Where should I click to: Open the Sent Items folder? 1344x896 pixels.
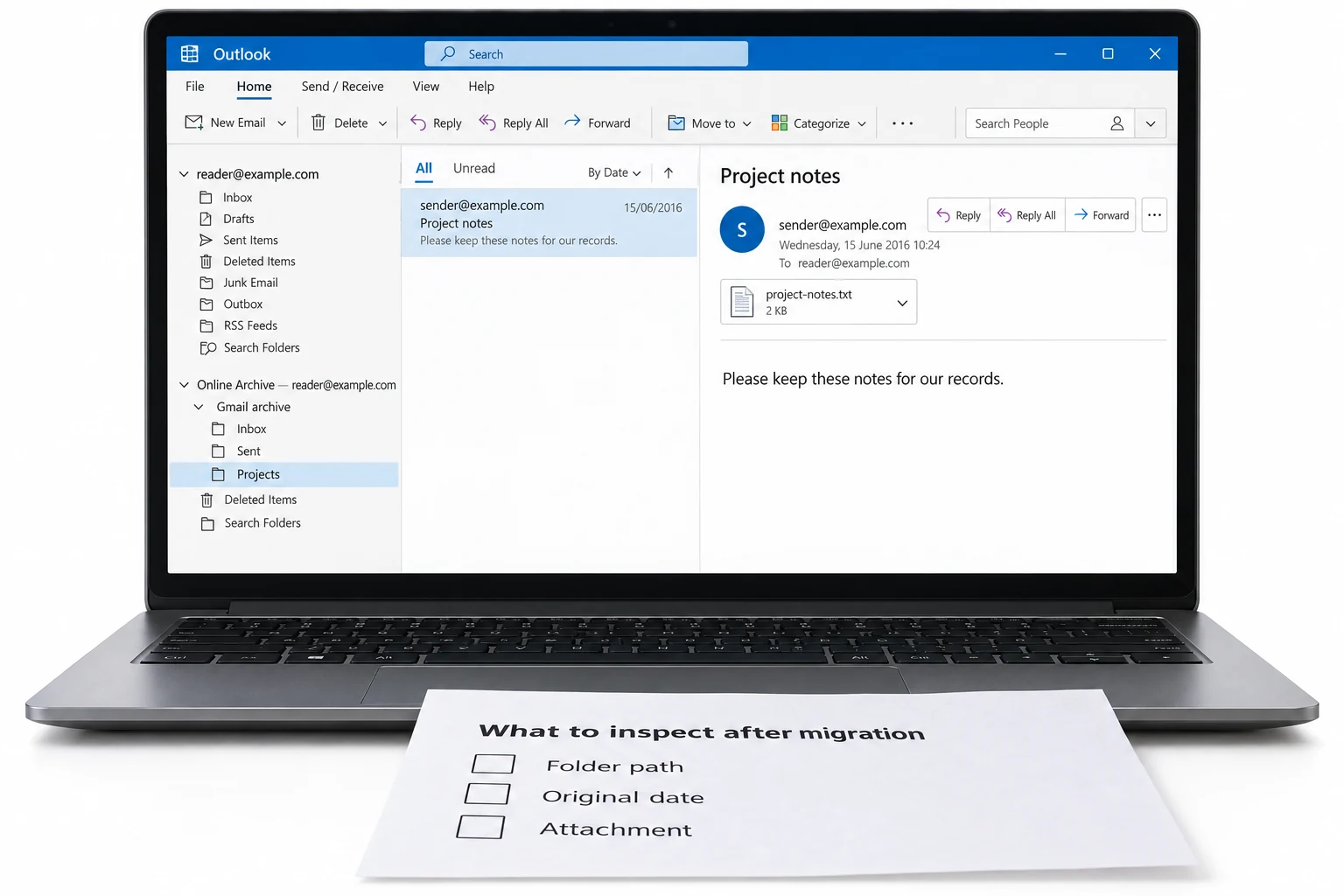[250, 240]
